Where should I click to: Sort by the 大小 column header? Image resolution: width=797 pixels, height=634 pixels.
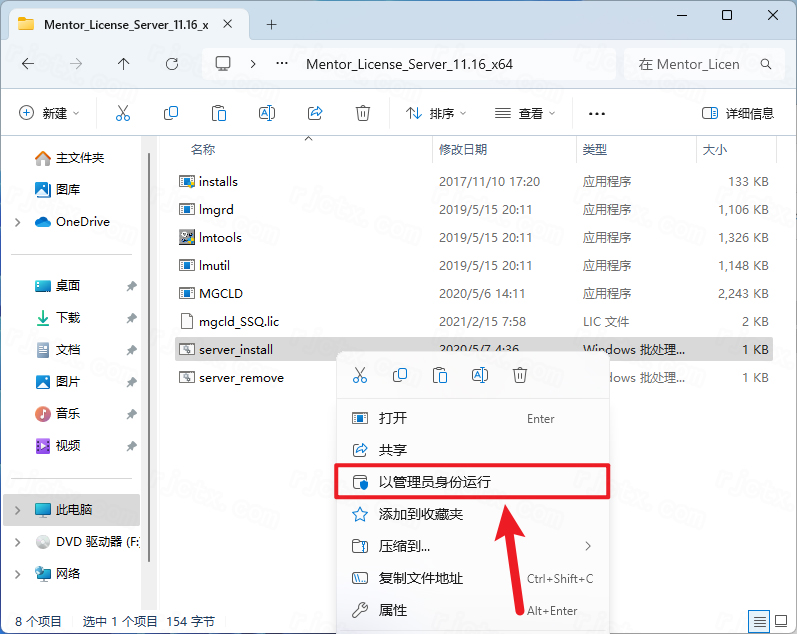(x=714, y=149)
